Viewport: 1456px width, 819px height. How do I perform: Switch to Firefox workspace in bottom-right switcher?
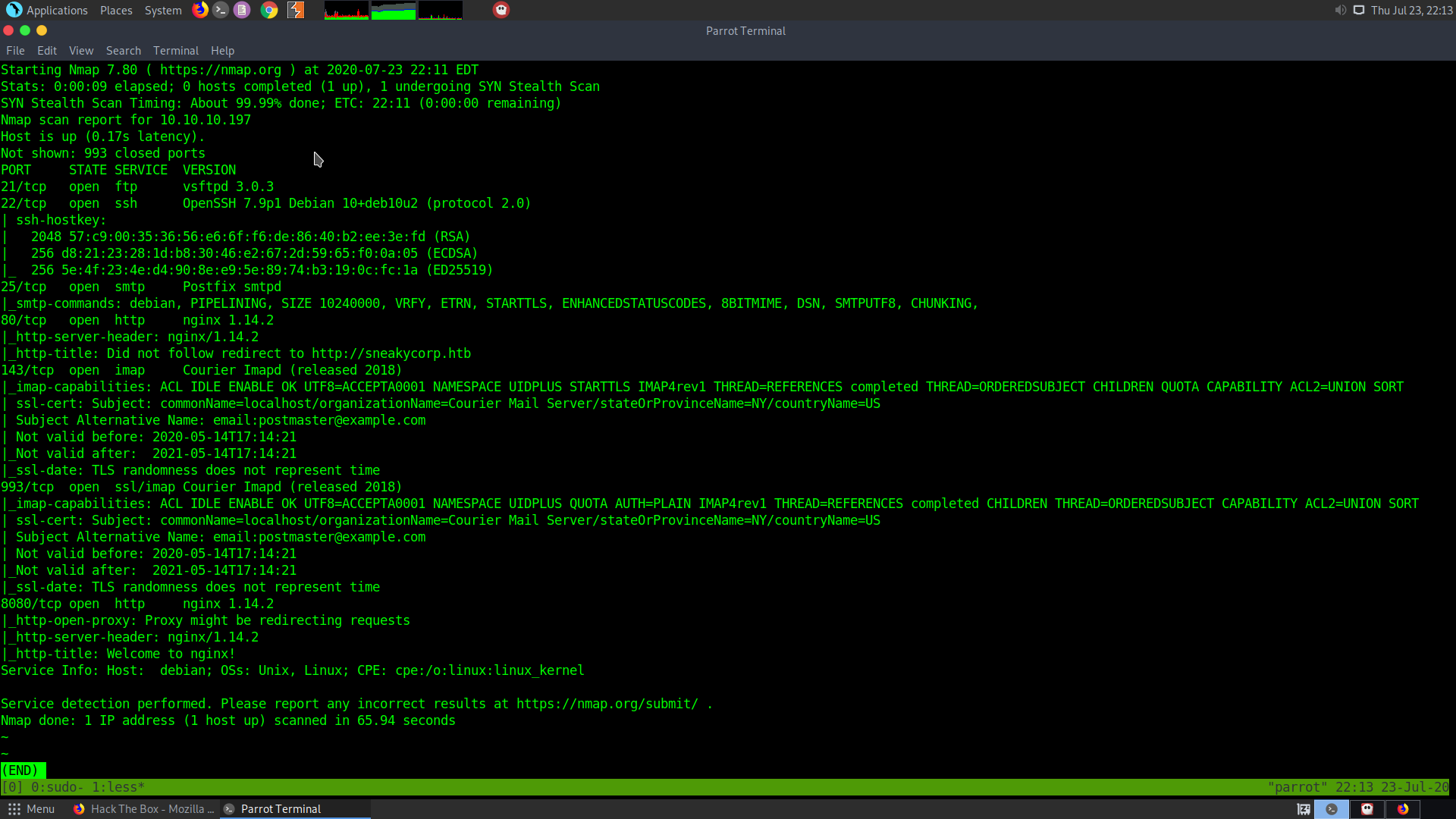[1403, 809]
